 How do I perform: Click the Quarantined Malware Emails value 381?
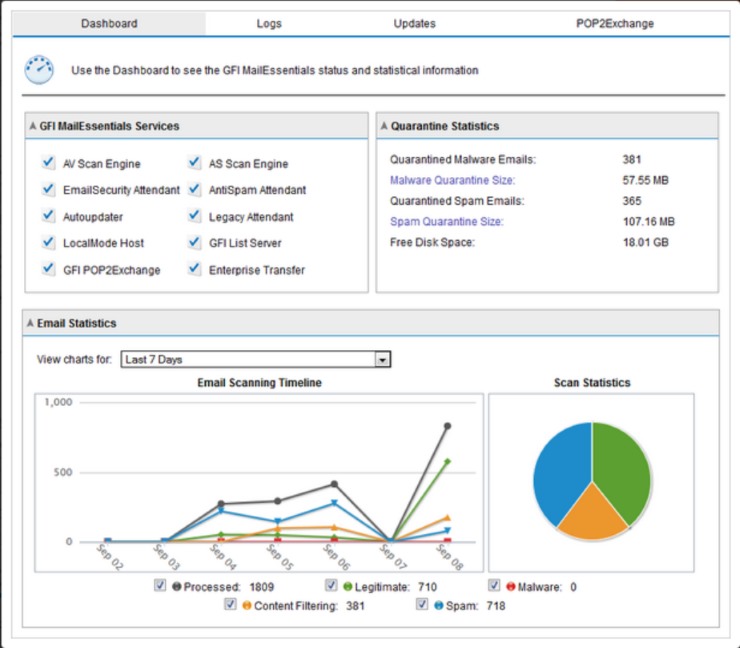tap(632, 160)
